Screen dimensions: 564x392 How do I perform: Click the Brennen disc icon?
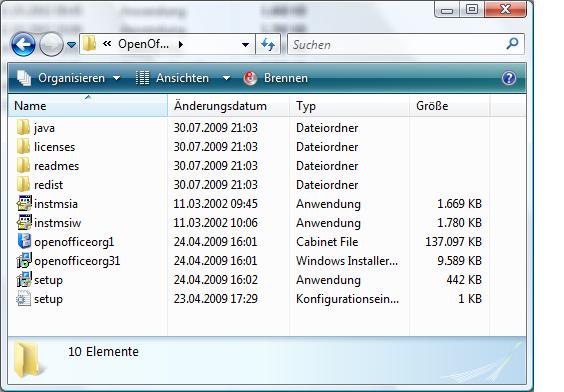click(250, 78)
